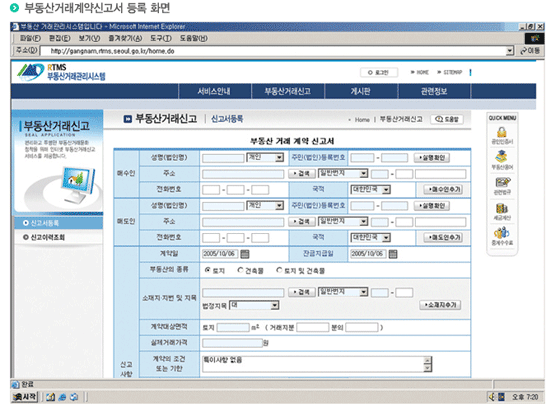Click the 도움말 help button in the breadcrumb

[447, 119]
